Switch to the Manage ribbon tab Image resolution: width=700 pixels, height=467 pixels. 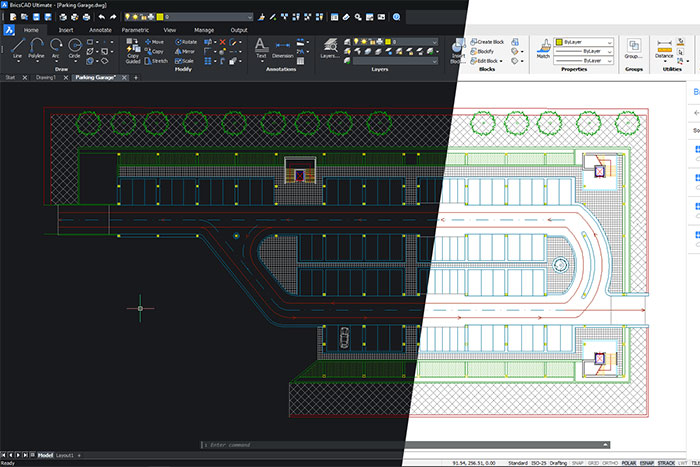[x=204, y=30]
